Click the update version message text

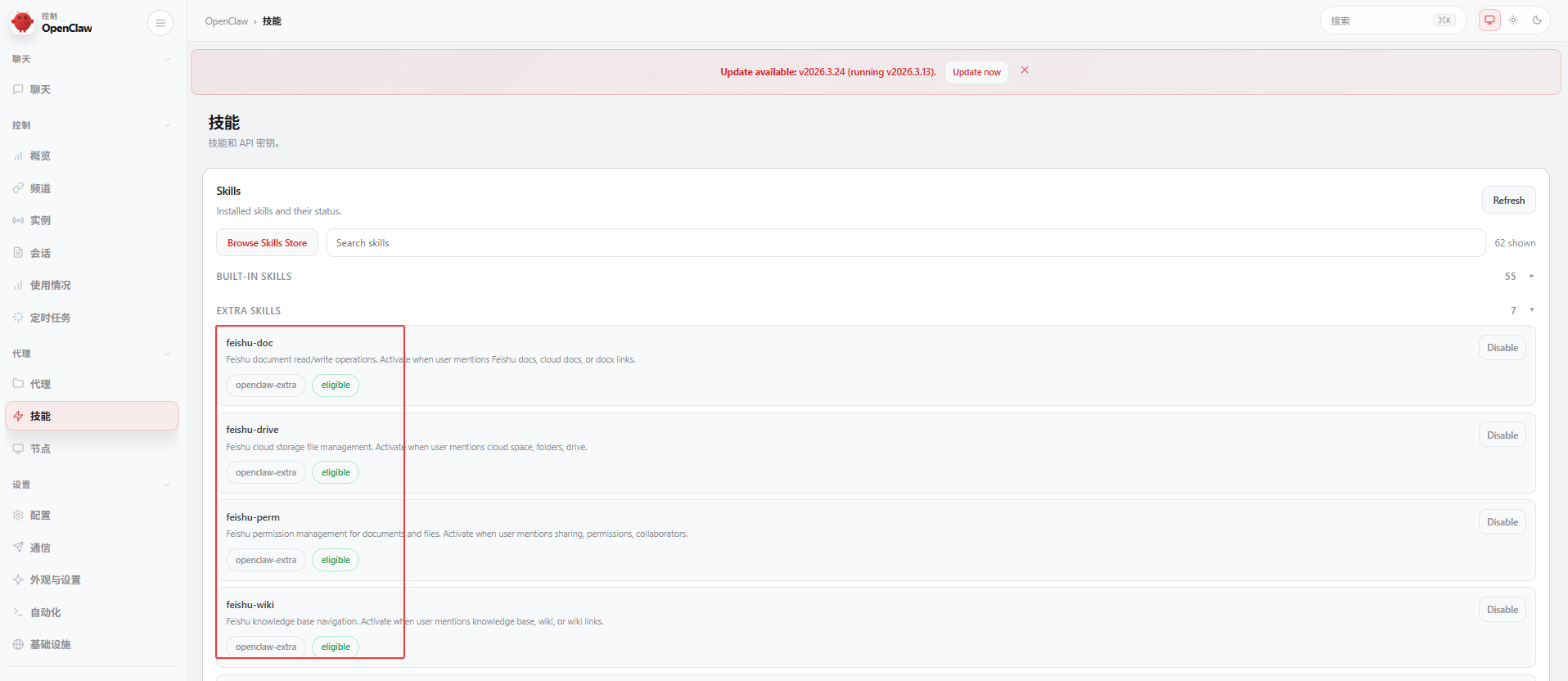tap(828, 72)
